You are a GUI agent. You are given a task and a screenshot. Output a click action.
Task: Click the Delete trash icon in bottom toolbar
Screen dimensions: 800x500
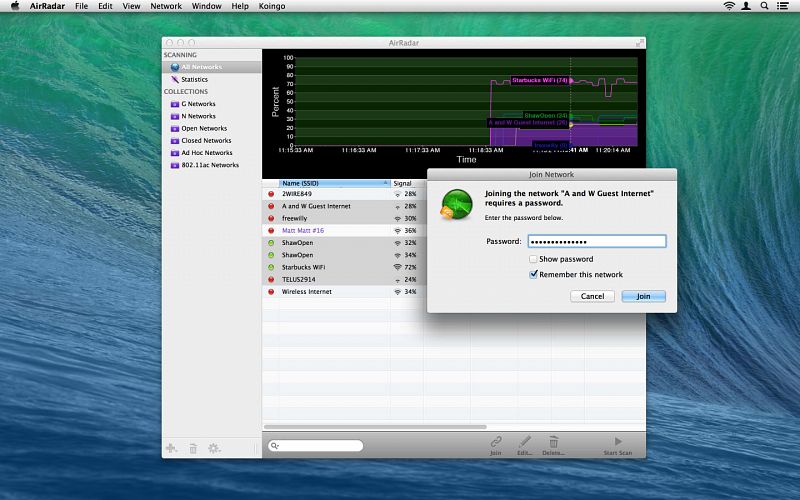coord(553,442)
